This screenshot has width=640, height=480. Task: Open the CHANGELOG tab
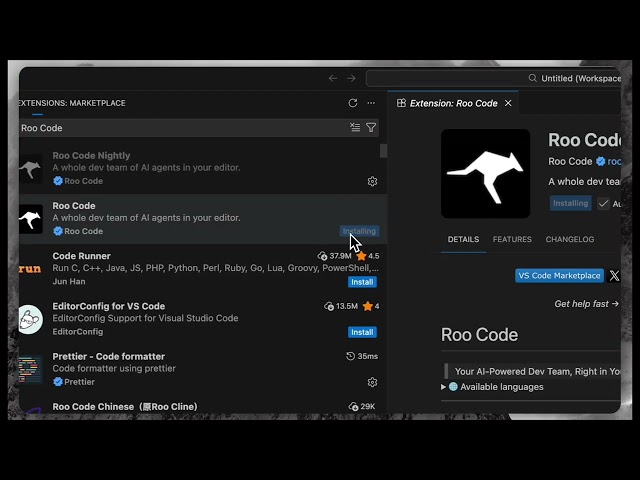click(x=570, y=239)
